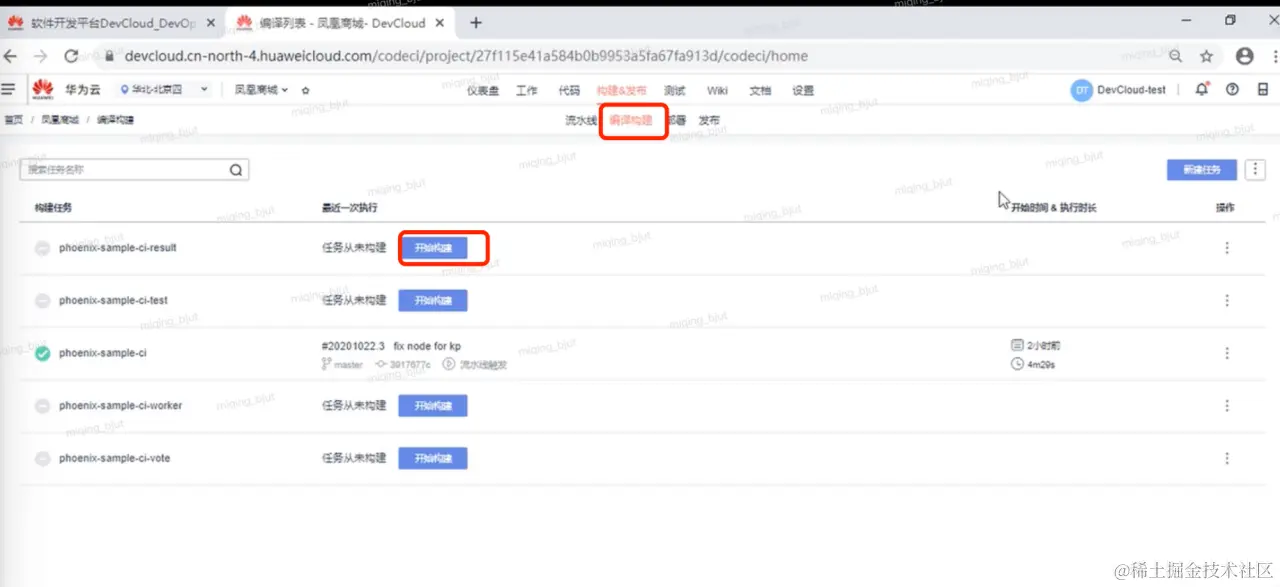This screenshot has width=1280, height=587.
Task: Open the browser profile icon
Action: click(1244, 56)
